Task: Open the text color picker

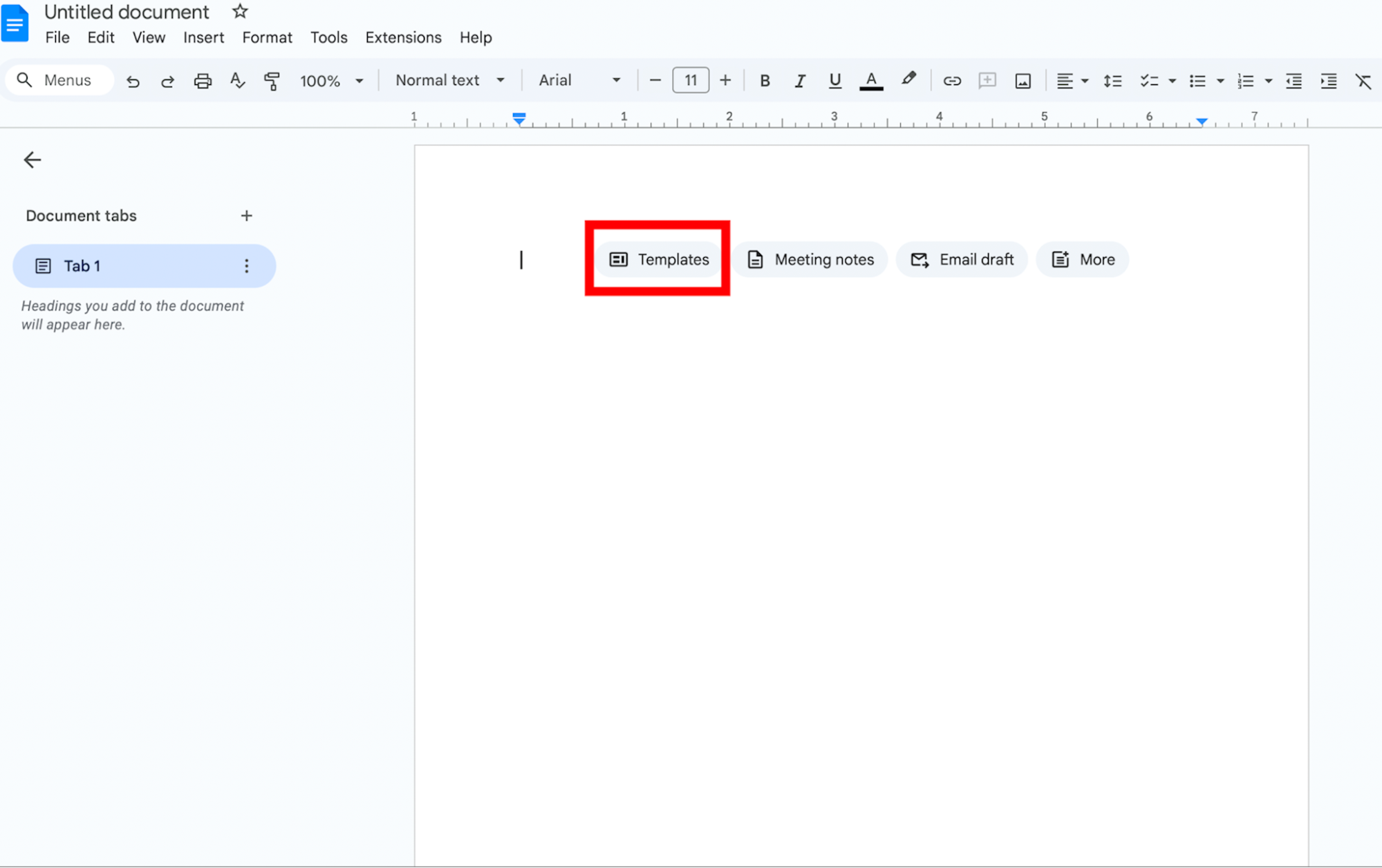Action: pyautogui.click(x=870, y=81)
